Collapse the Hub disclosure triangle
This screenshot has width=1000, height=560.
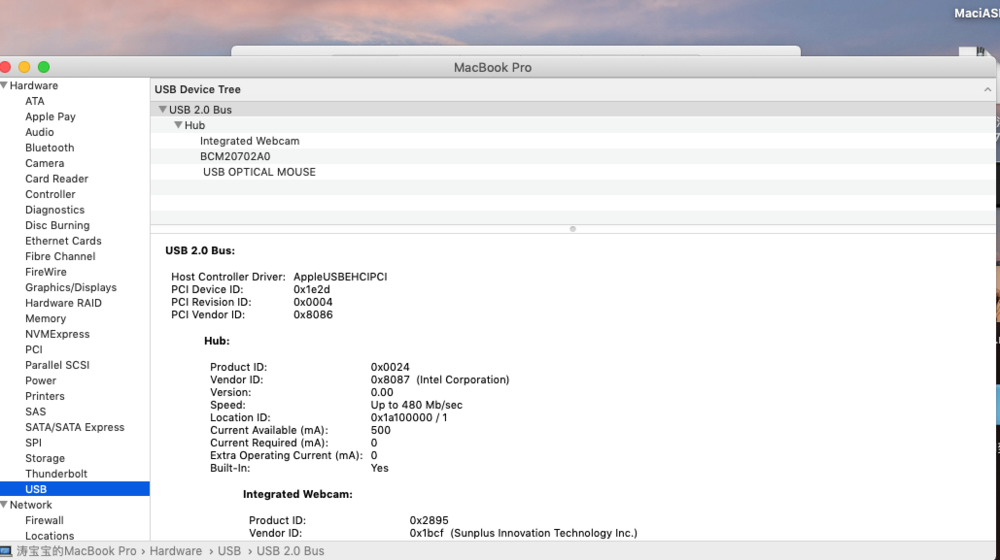tap(178, 125)
